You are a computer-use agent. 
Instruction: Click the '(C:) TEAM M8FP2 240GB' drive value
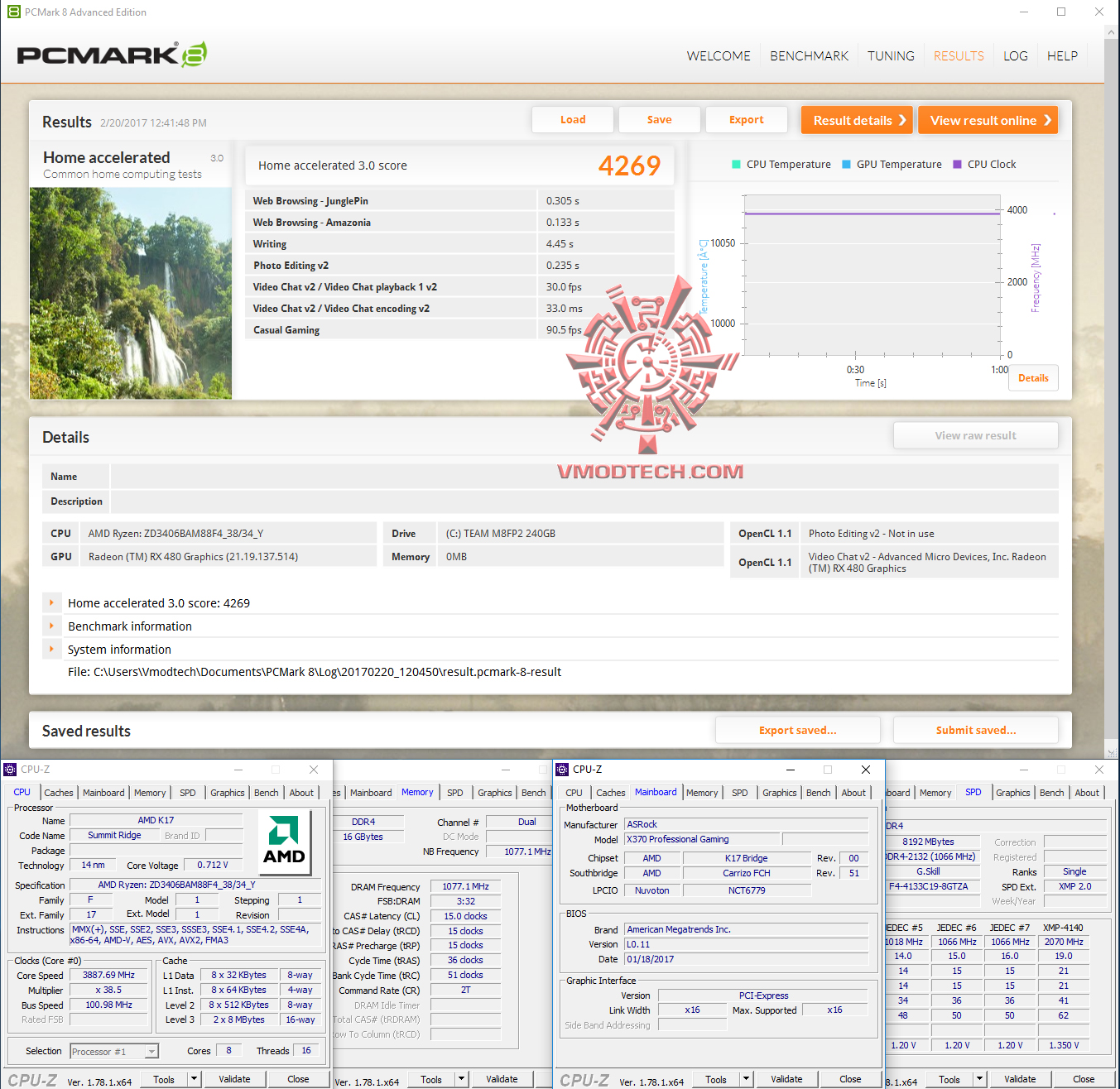501,534
